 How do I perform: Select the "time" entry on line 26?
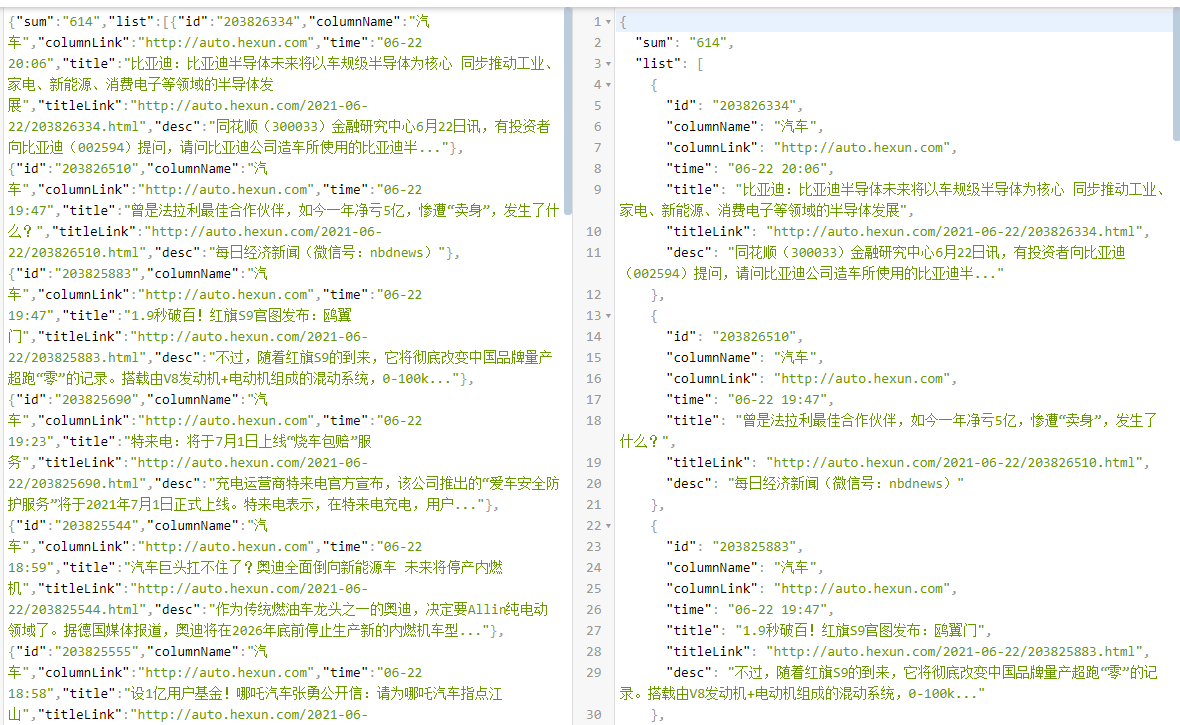(749, 611)
